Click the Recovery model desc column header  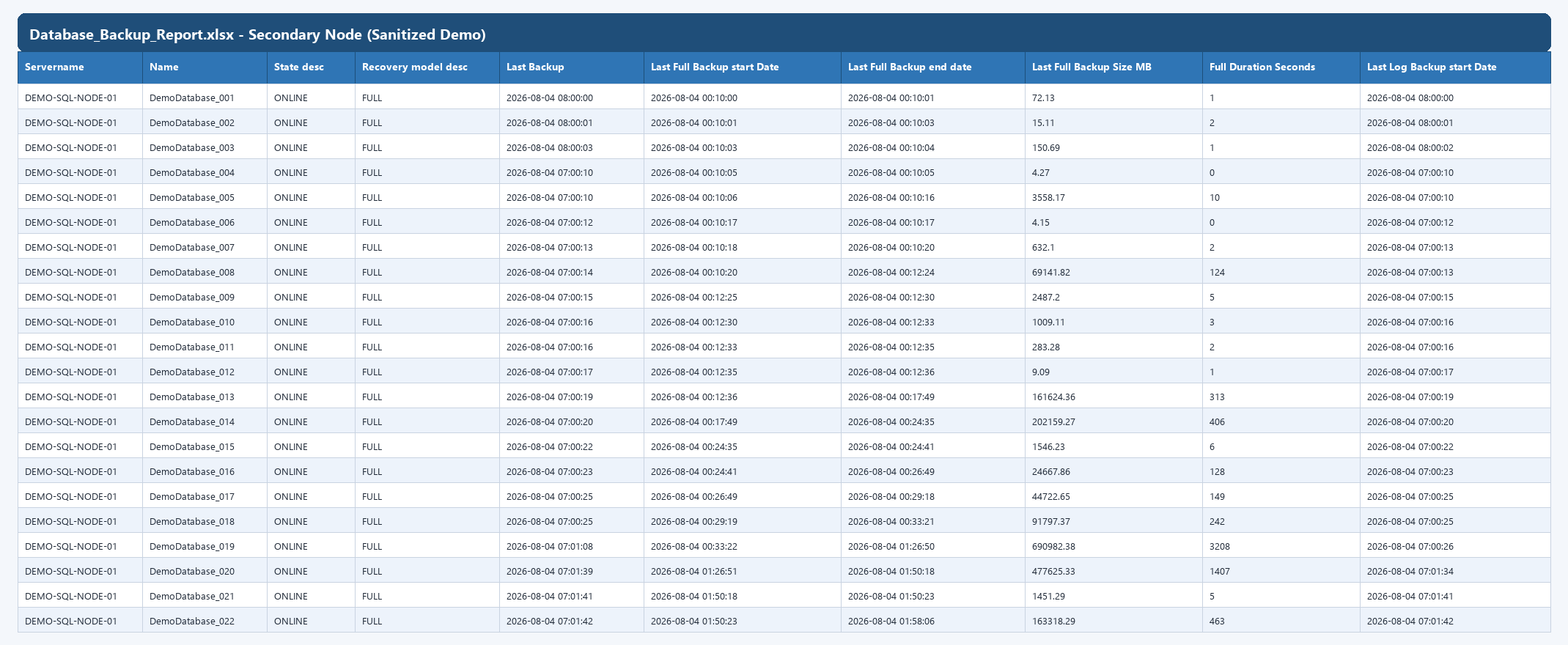(x=427, y=67)
